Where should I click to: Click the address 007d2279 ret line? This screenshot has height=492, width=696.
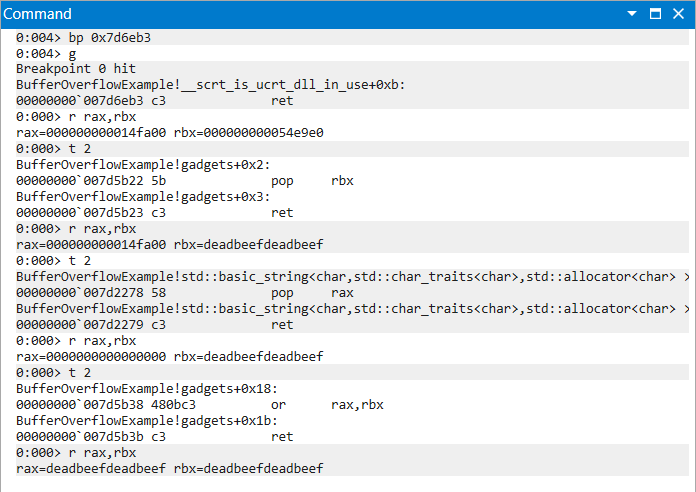(154, 325)
